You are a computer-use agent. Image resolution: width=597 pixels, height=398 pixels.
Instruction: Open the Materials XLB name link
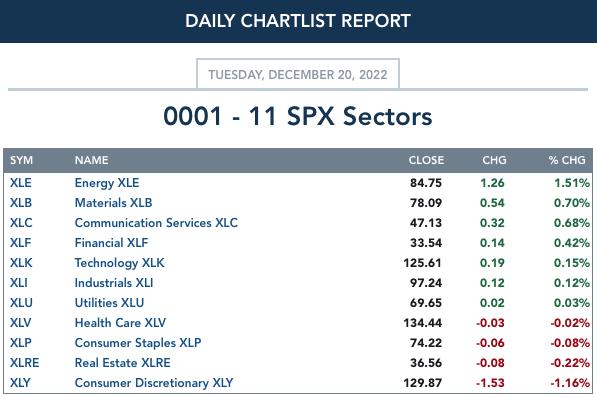(113, 203)
